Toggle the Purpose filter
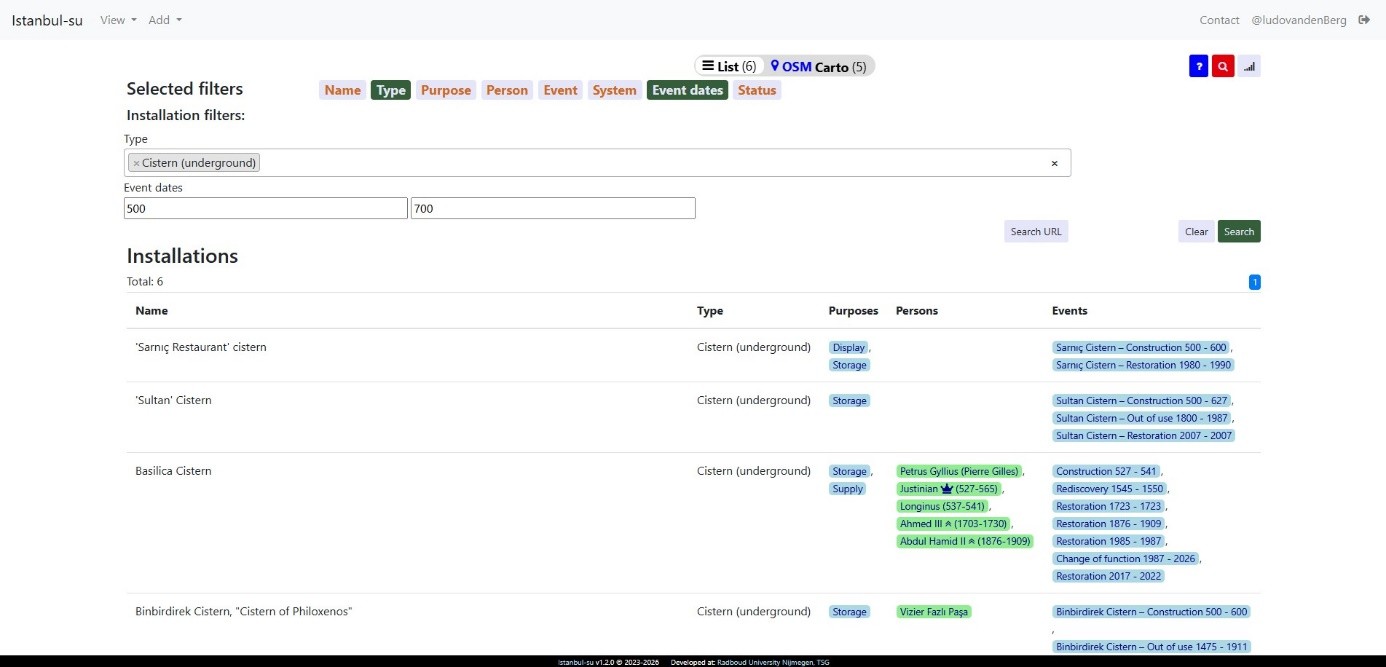1386x667 pixels. (x=446, y=90)
